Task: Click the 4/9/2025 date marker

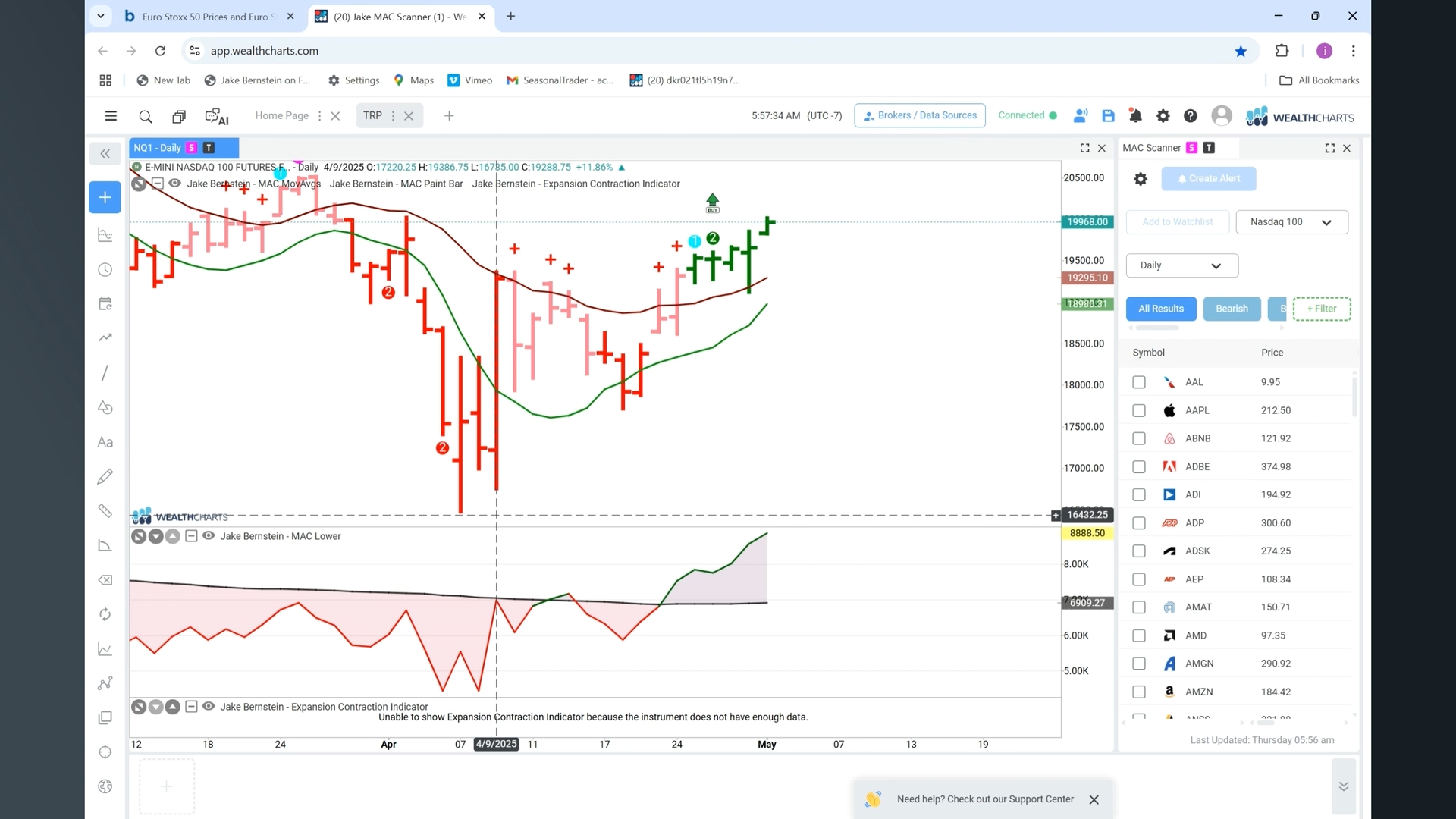Action: pos(496,744)
